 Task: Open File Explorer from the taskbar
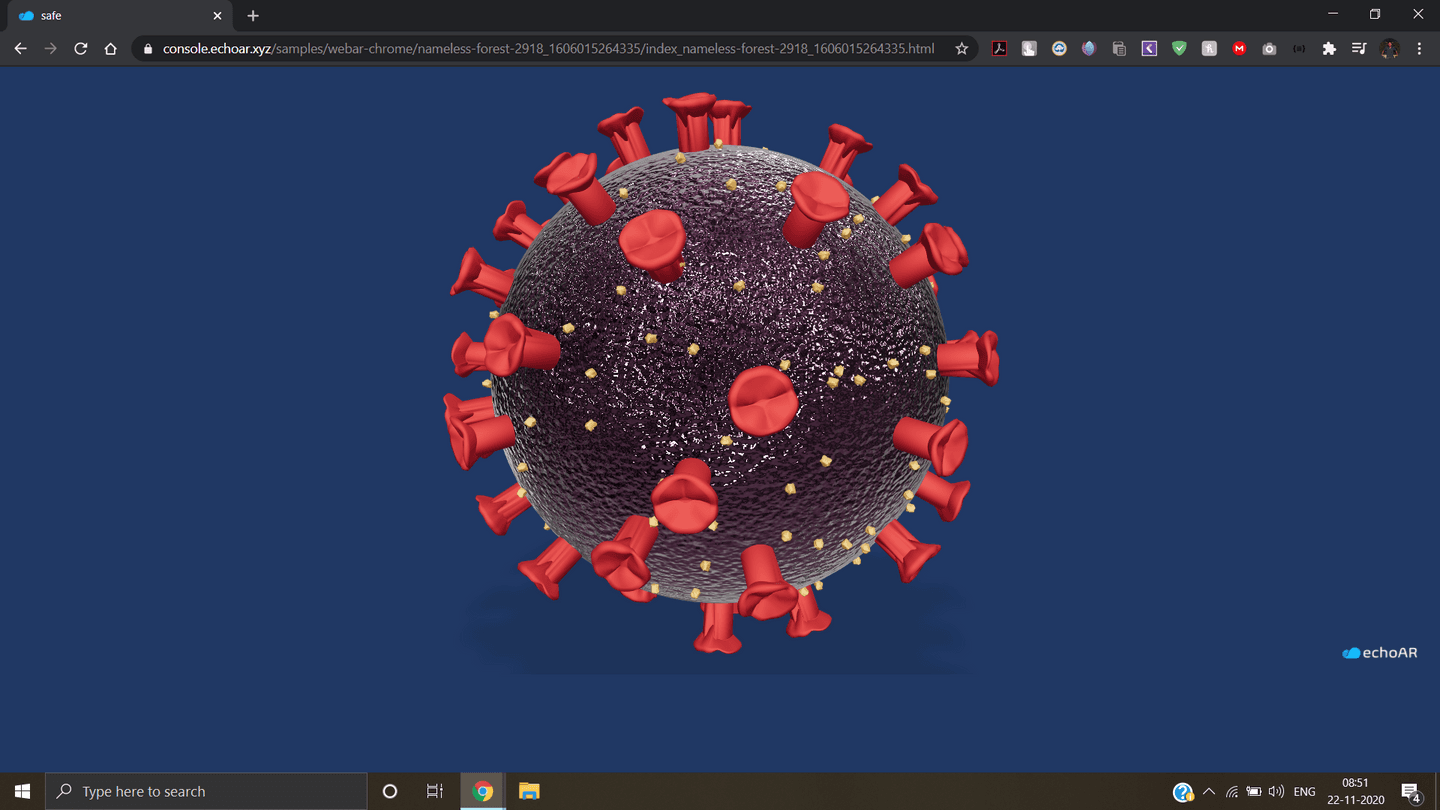(x=529, y=791)
